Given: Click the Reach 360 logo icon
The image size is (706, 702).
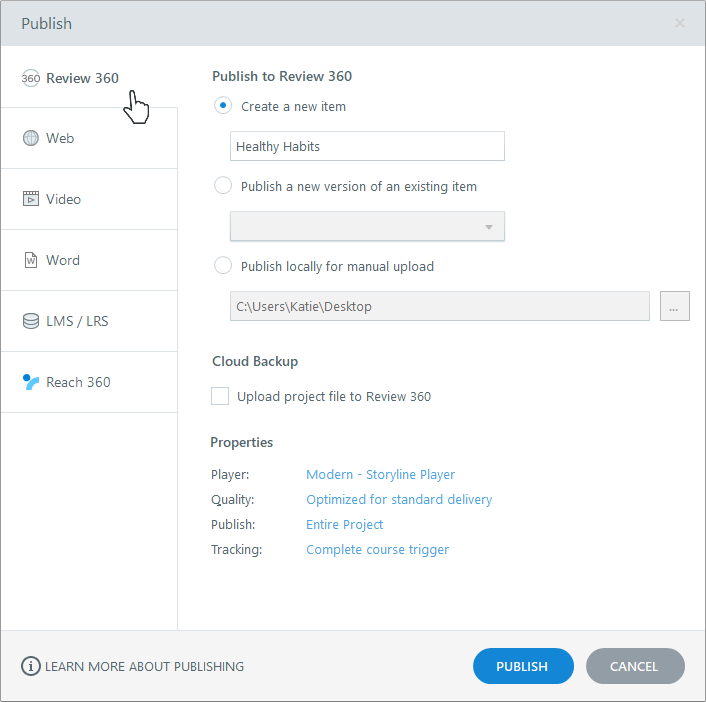Looking at the screenshot, I should (30, 382).
